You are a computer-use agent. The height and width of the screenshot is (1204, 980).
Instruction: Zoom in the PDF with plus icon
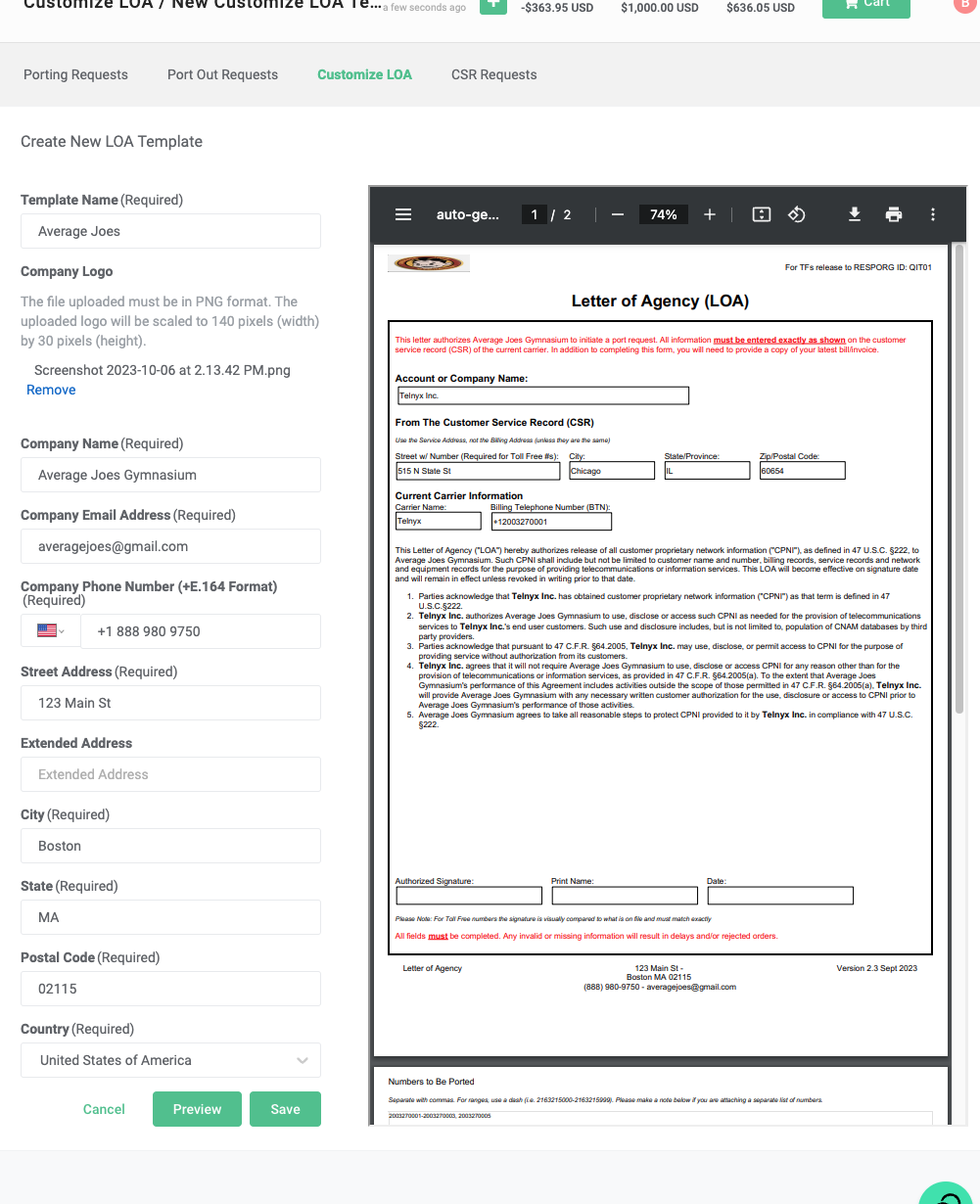[x=710, y=214]
